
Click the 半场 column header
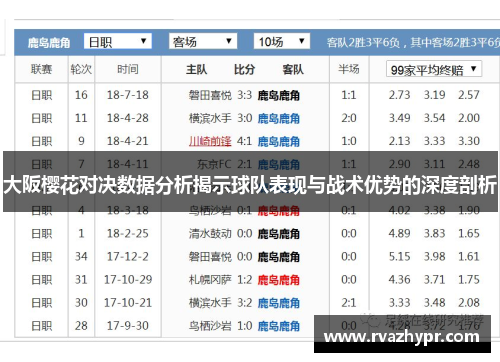[349, 69]
